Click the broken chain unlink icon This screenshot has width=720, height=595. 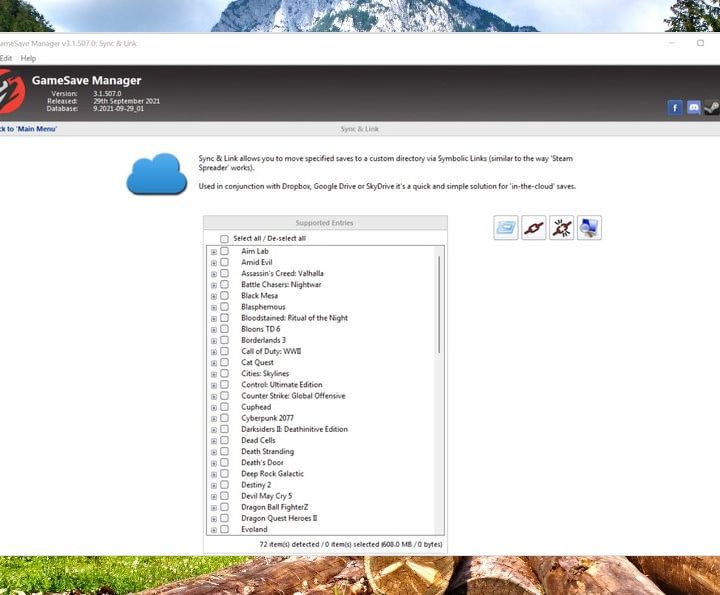tap(561, 228)
